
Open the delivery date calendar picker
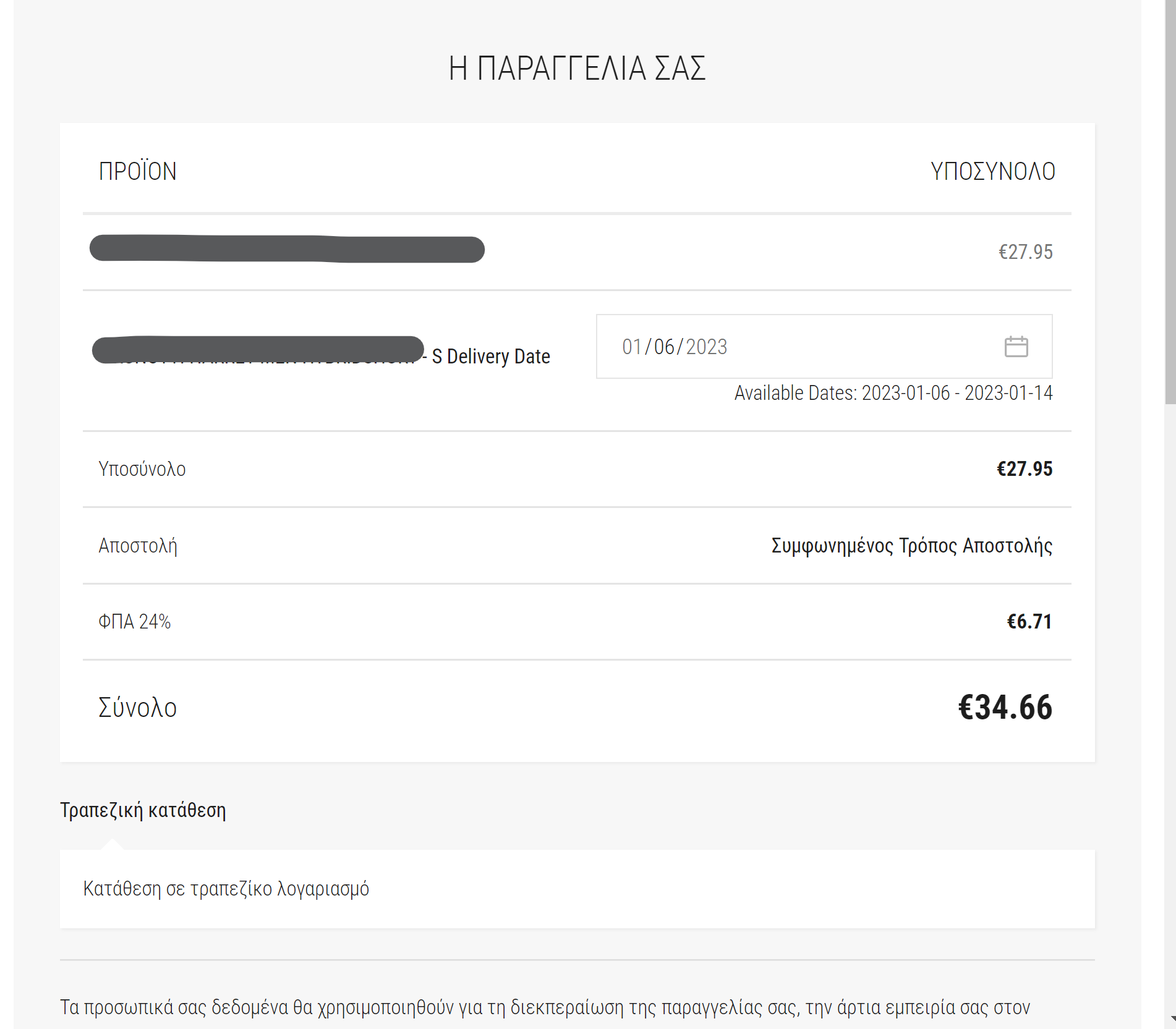coord(1016,347)
